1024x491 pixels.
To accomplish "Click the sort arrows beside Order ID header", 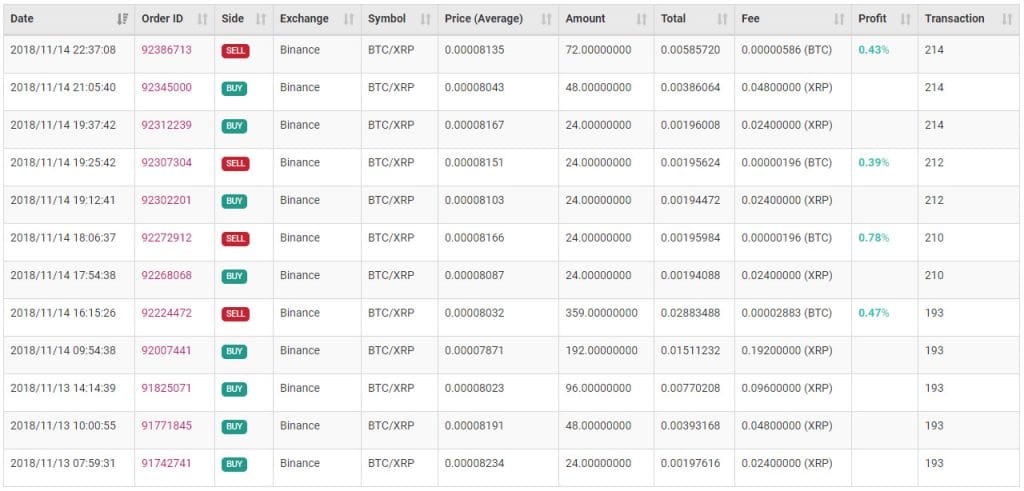I will pos(202,19).
